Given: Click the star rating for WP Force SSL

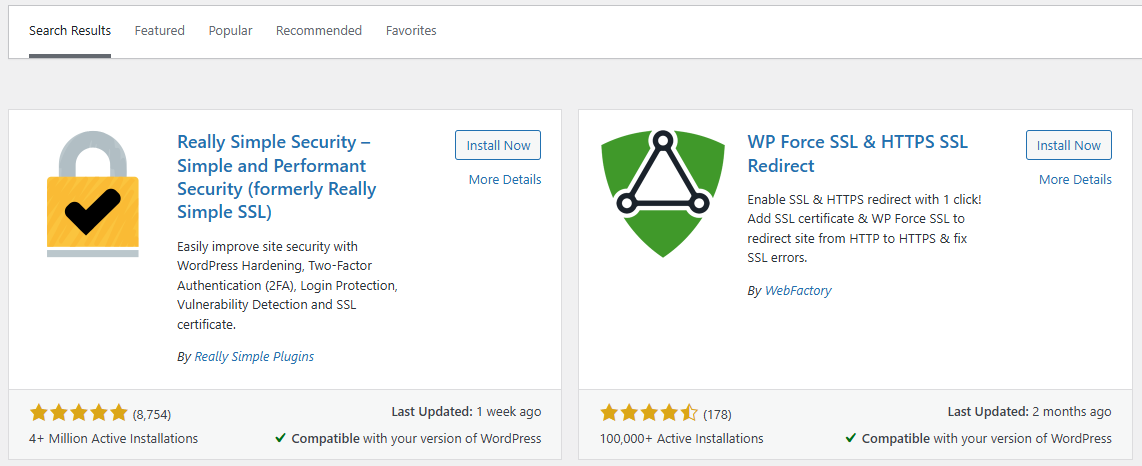Looking at the screenshot, I should 649,413.
